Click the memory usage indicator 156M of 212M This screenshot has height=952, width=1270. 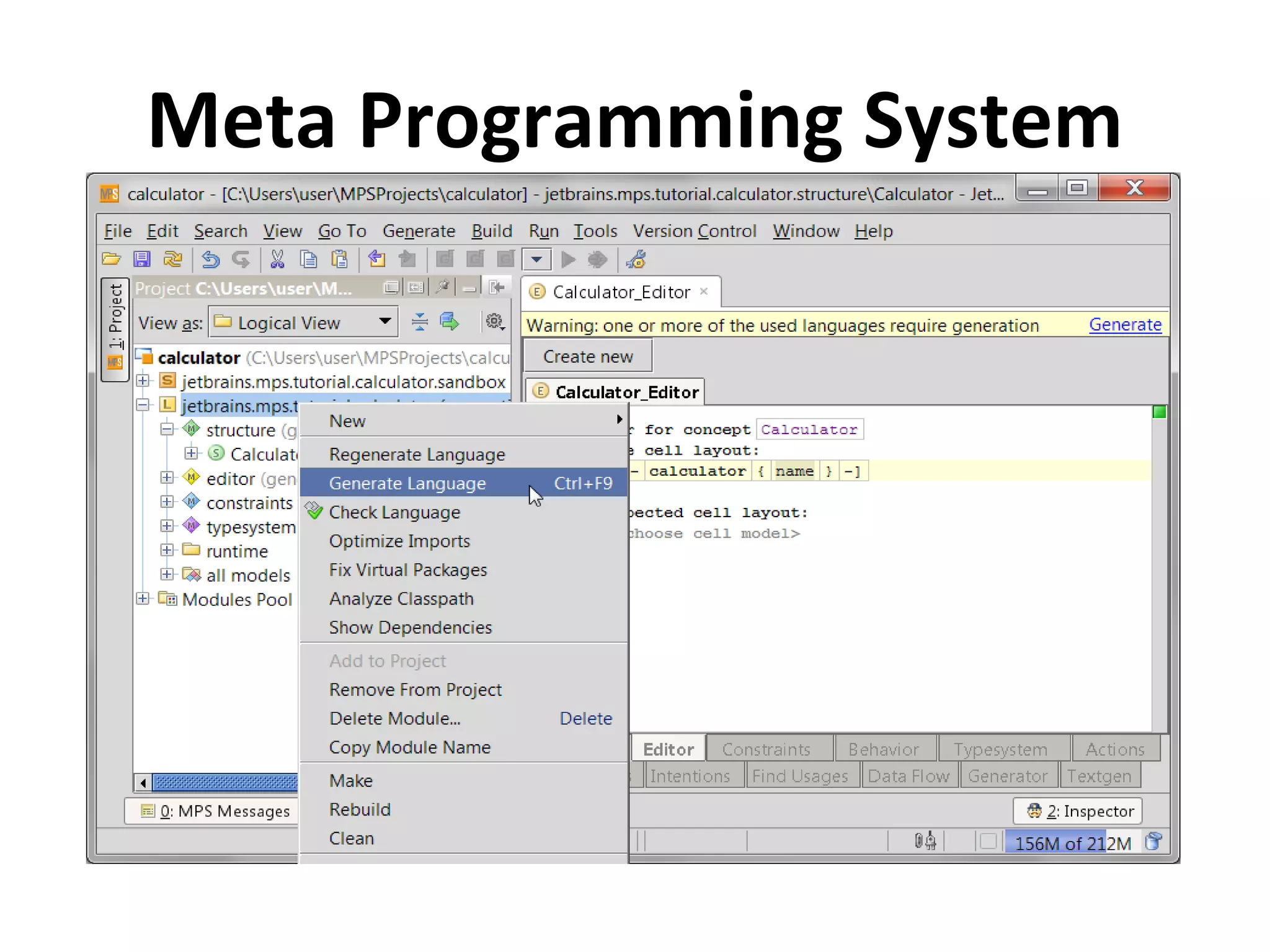tap(1073, 842)
